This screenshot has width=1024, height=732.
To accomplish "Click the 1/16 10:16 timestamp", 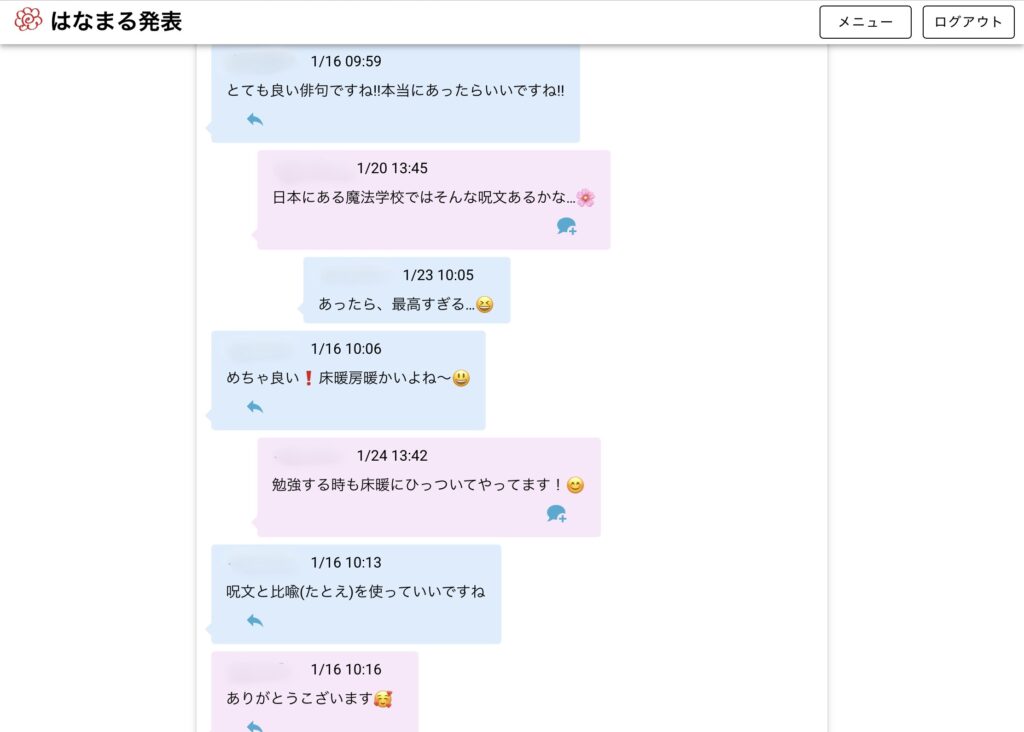I will 346,670.
